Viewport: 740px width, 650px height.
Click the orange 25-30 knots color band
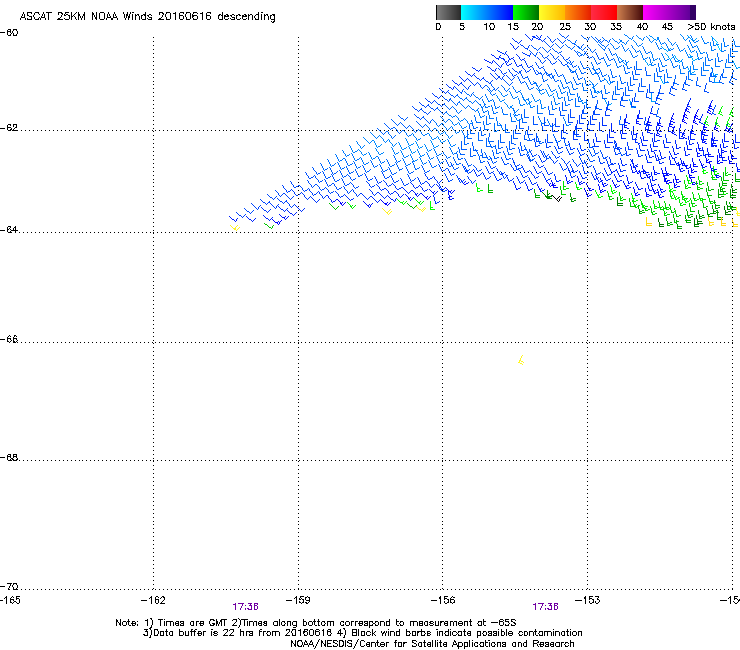(x=578, y=12)
